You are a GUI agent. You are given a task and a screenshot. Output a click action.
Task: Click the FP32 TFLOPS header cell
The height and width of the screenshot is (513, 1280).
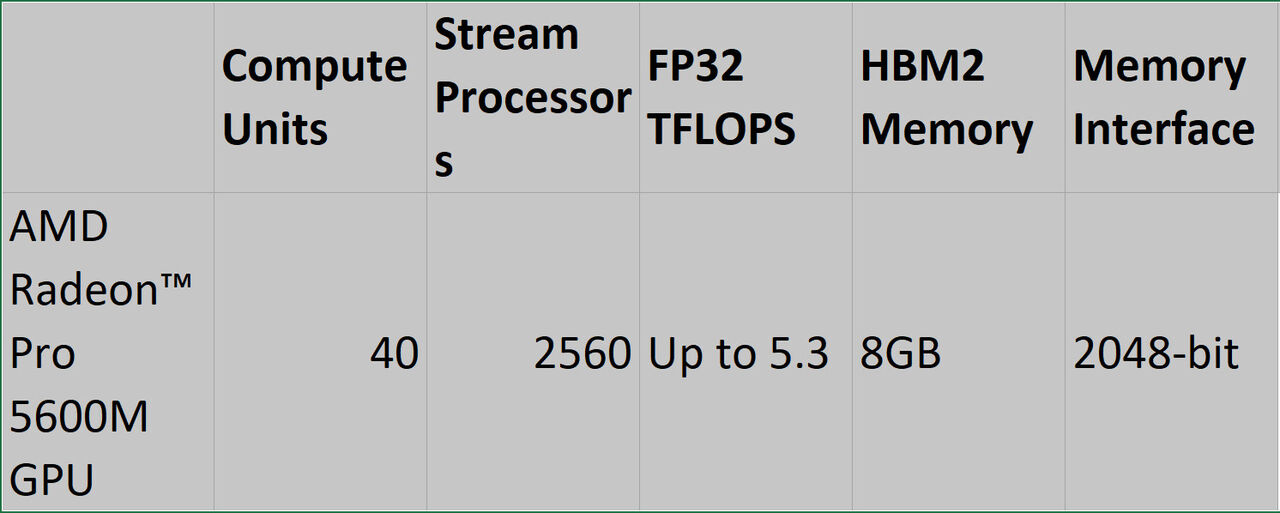(746, 97)
